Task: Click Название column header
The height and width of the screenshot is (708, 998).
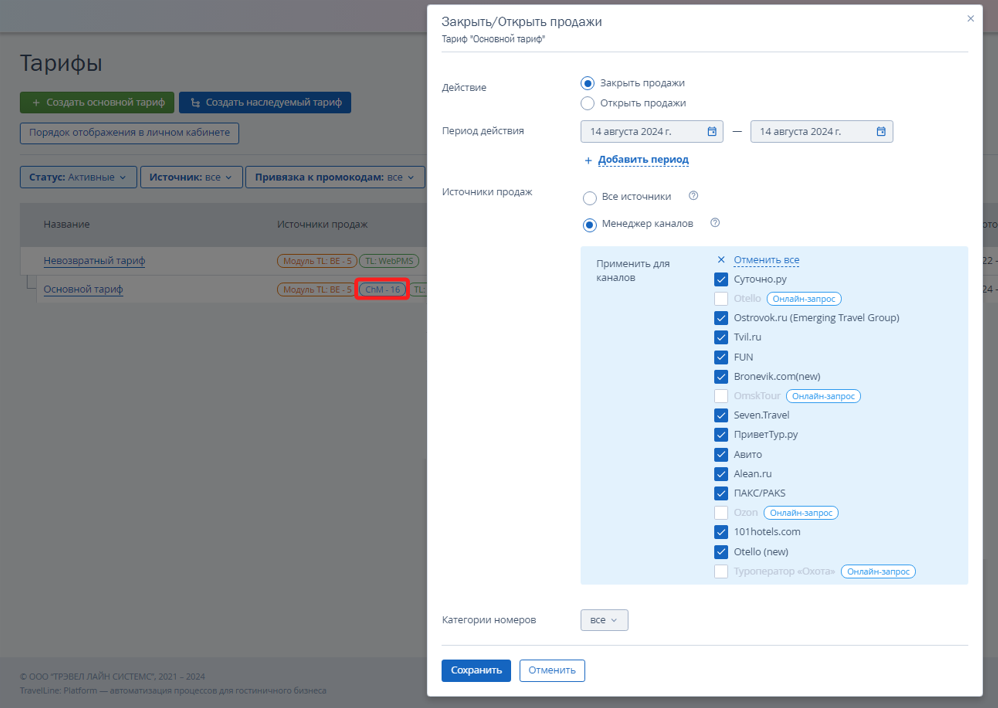Action: tap(67, 224)
